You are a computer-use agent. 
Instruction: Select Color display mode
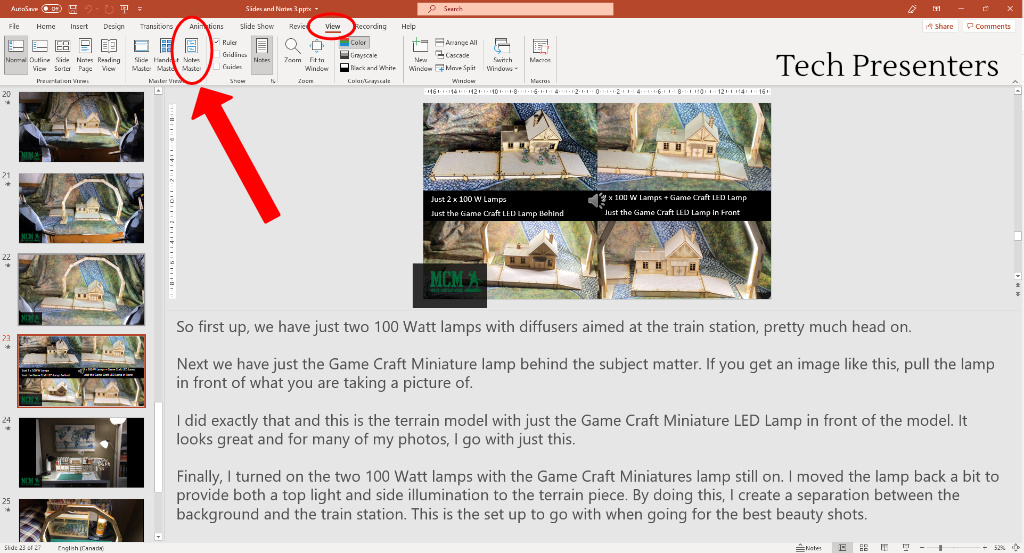355,42
